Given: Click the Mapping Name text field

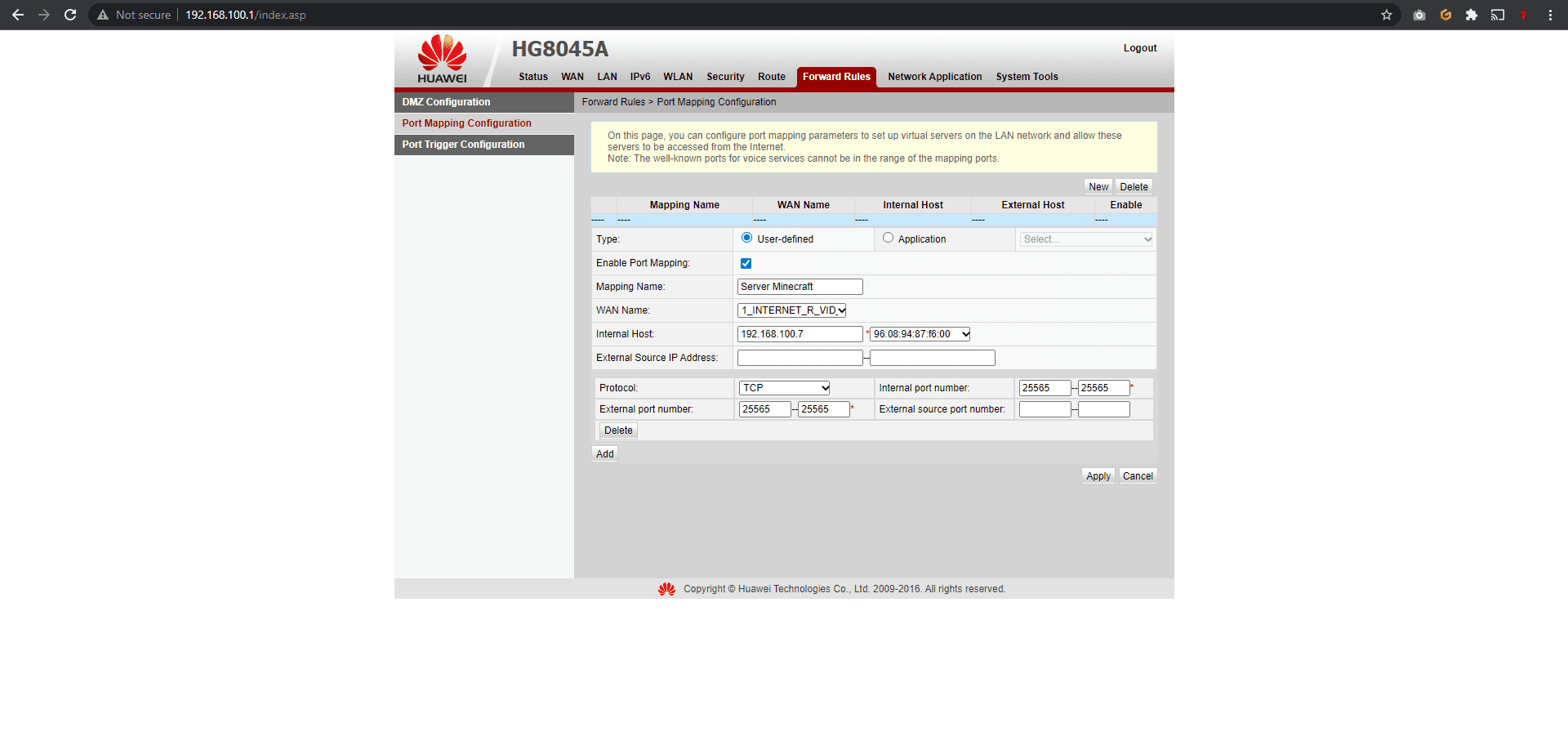Looking at the screenshot, I should (x=800, y=287).
